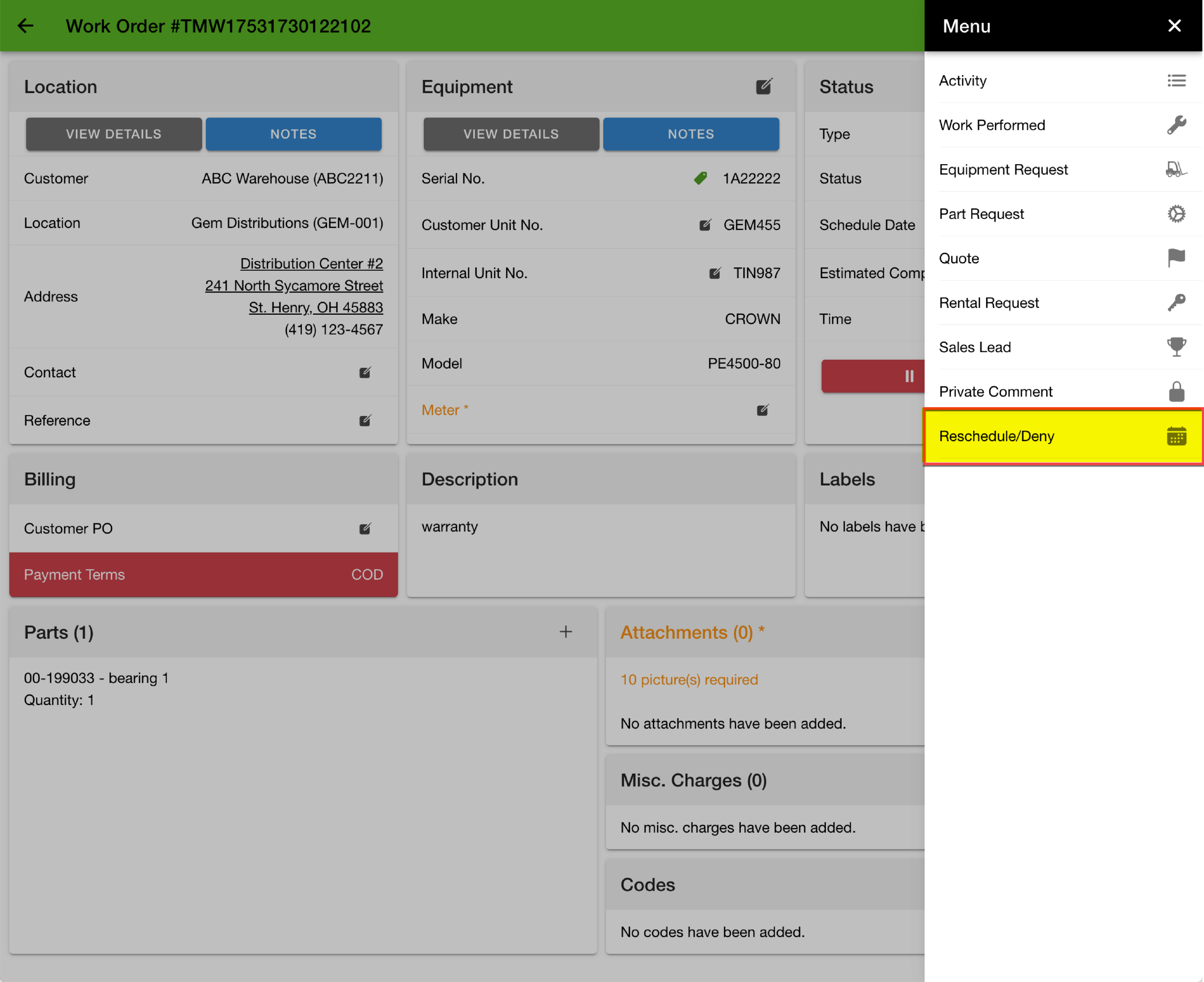The image size is (1204, 982).
Task: Click the St. Henry, OH 45883 link
Action: point(316,308)
